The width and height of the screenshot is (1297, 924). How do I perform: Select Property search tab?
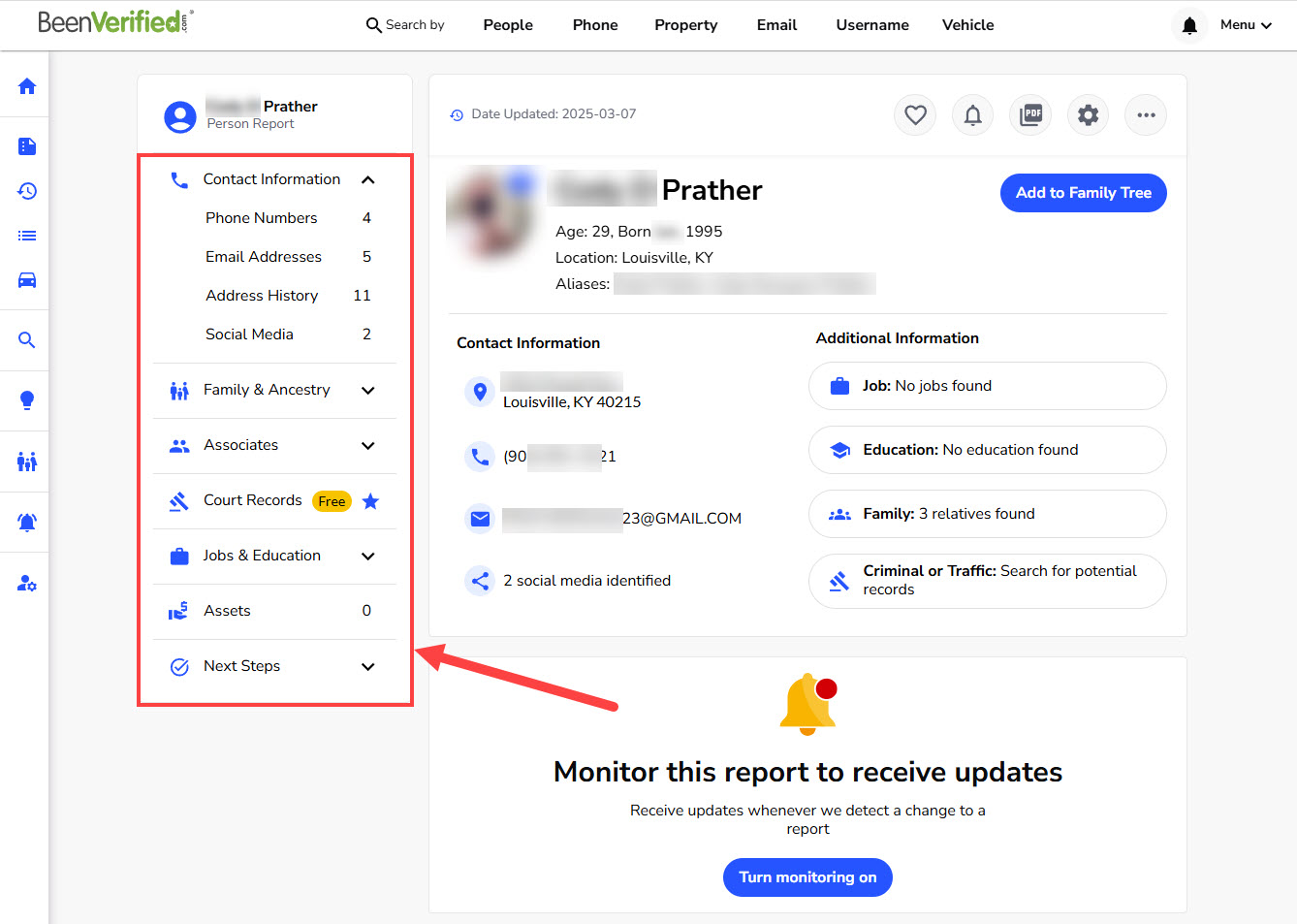tap(686, 25)
